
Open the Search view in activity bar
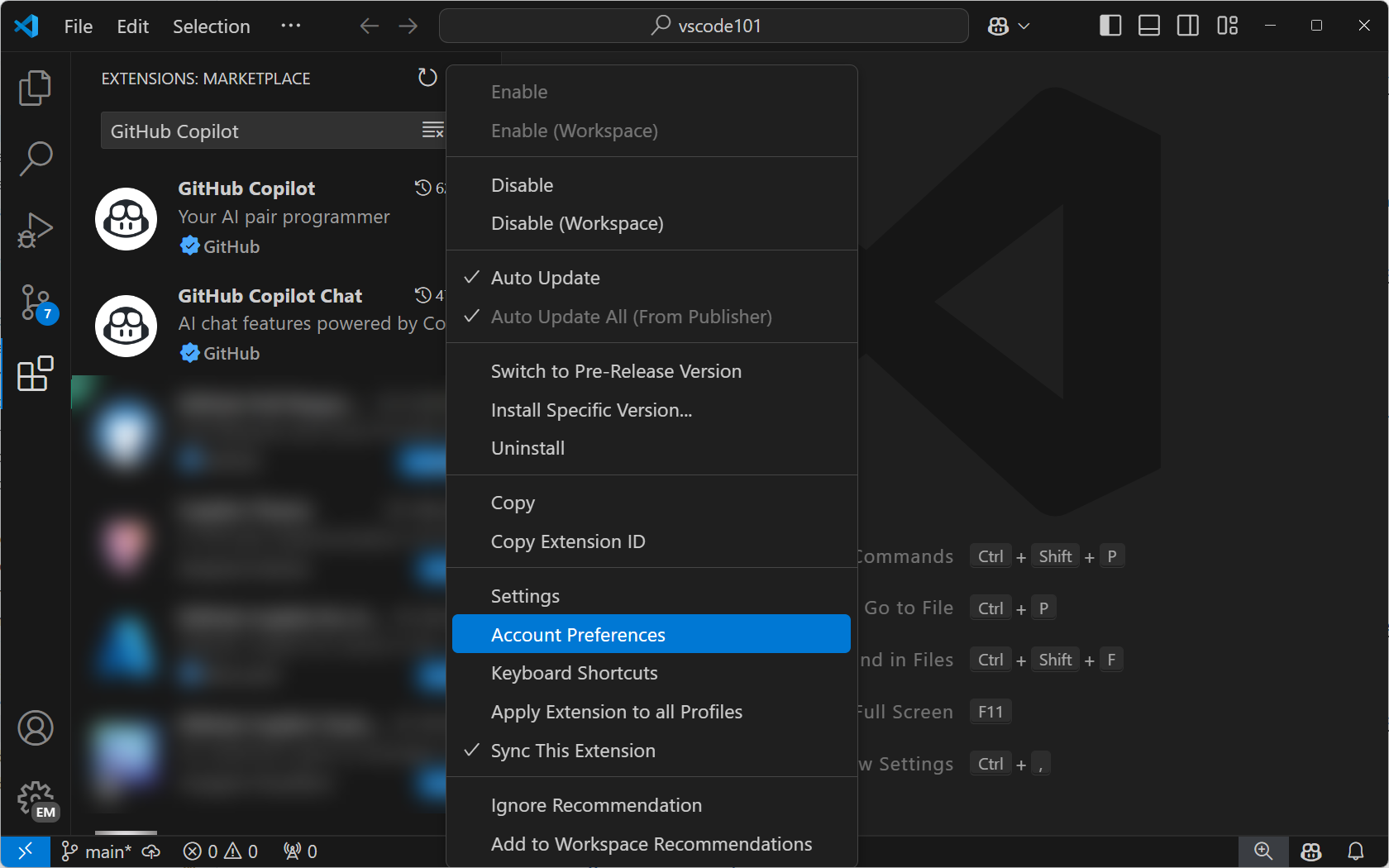point(35,158)
